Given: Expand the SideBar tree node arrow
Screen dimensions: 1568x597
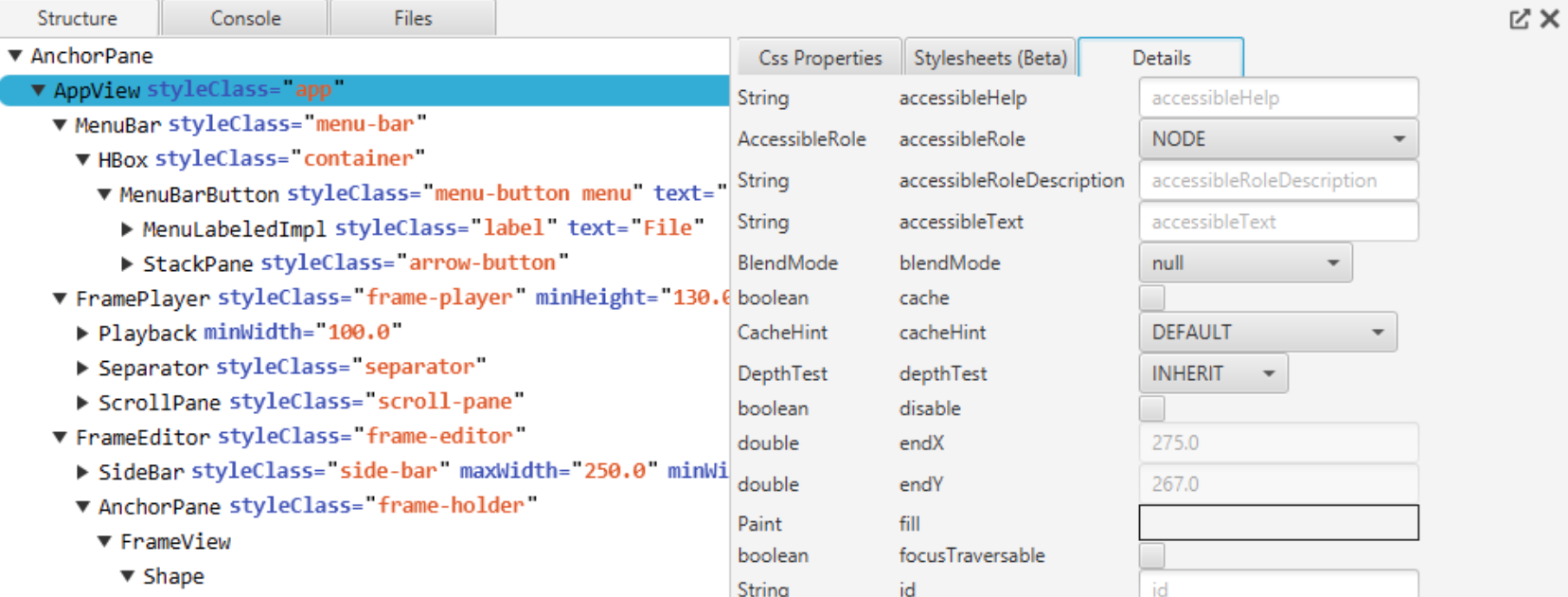Looking at the screenshot, I should pyautogui.click(x=83, y=472).
